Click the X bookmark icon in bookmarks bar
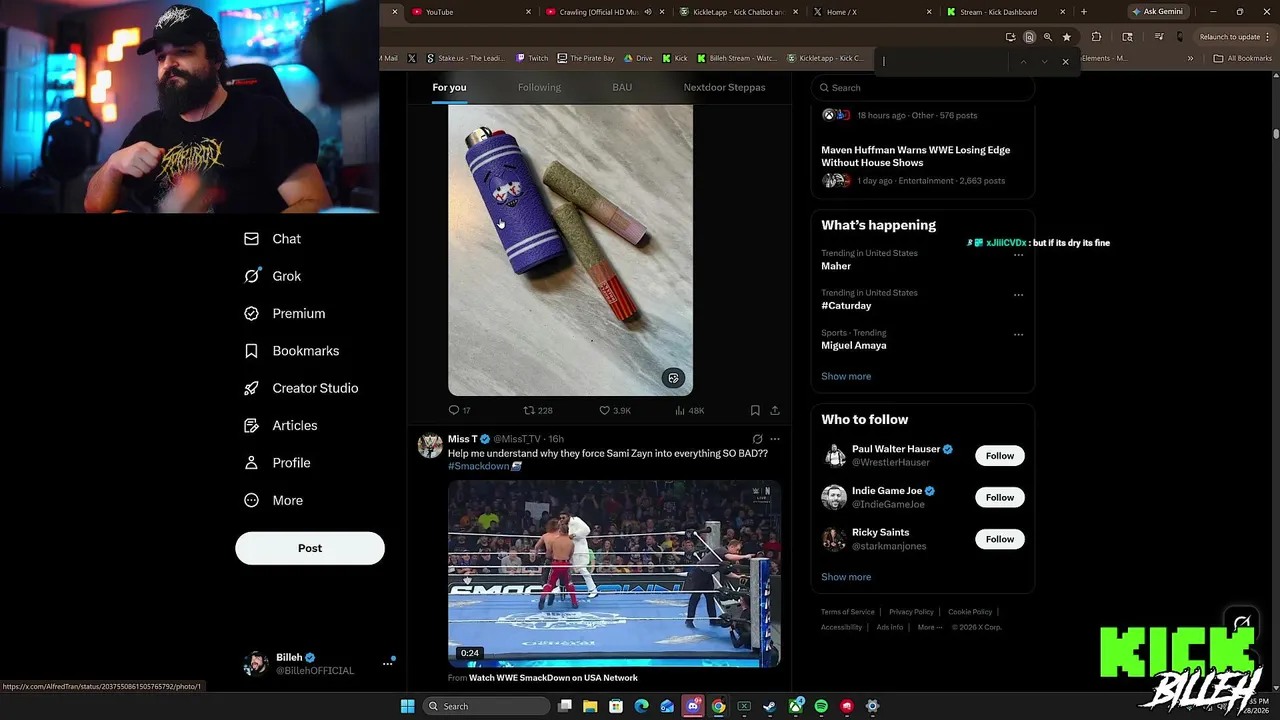 411,58
